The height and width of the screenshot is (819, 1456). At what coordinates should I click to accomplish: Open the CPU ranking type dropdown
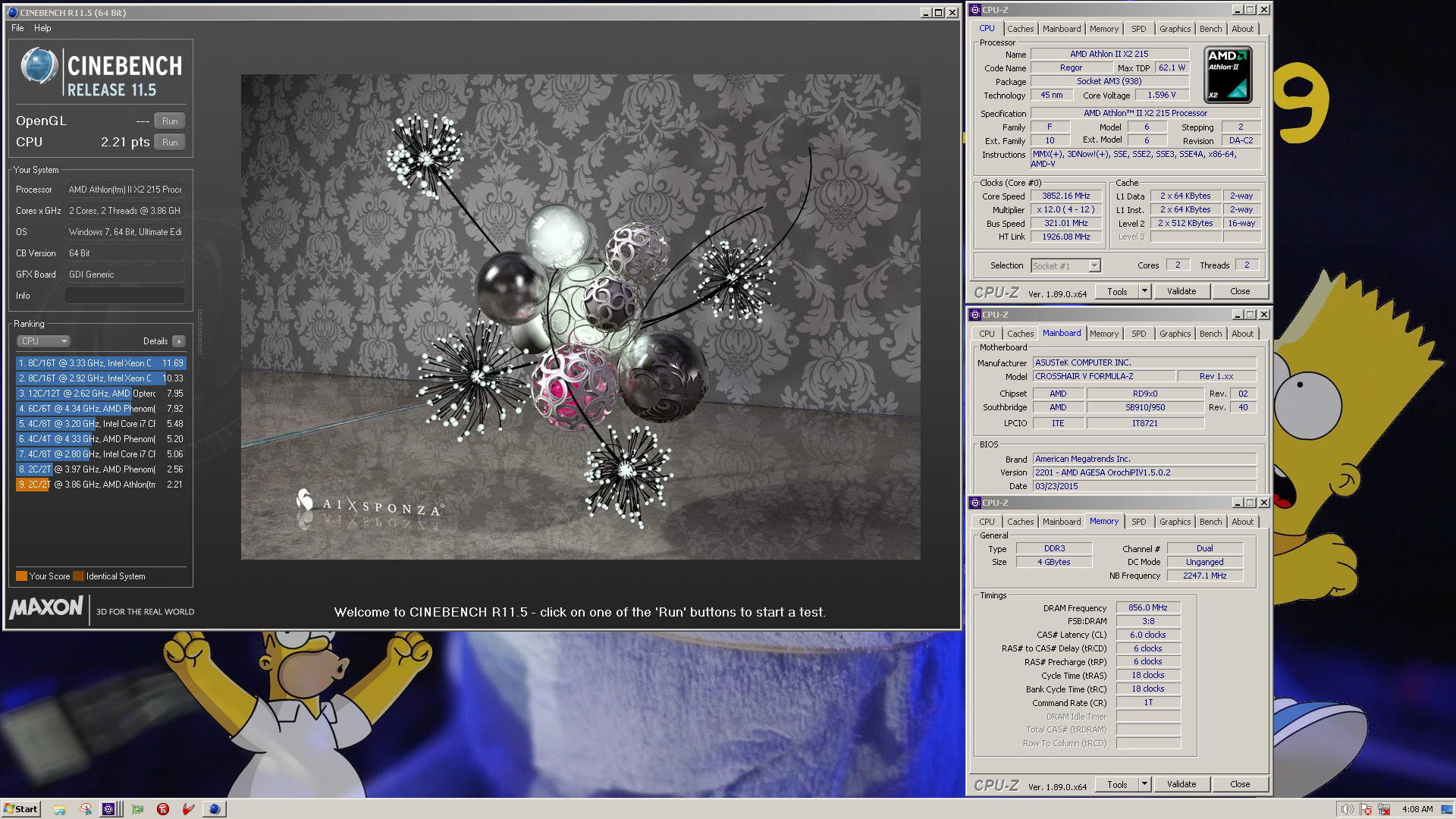coord(43,341)
